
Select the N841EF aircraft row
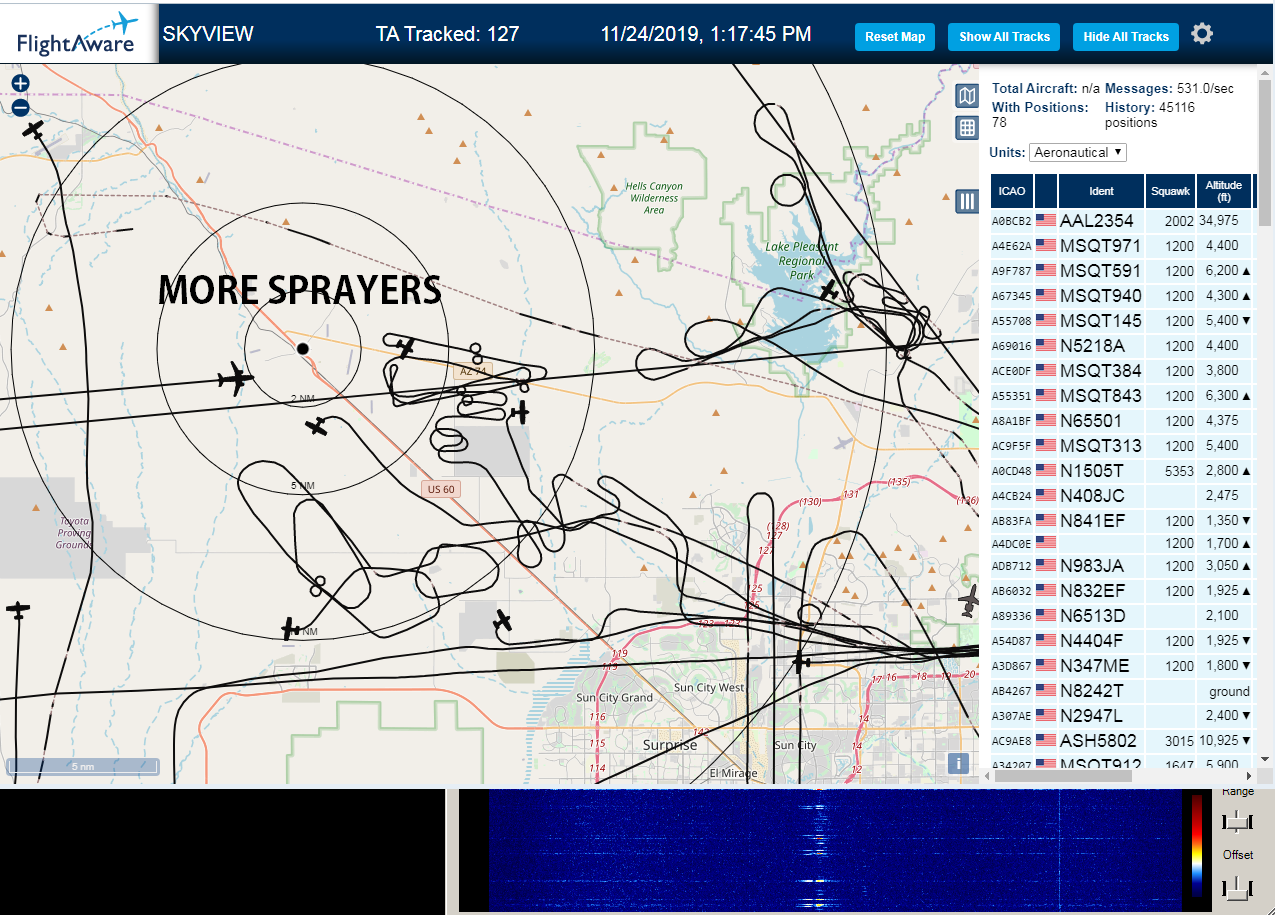coord(1122,520)
